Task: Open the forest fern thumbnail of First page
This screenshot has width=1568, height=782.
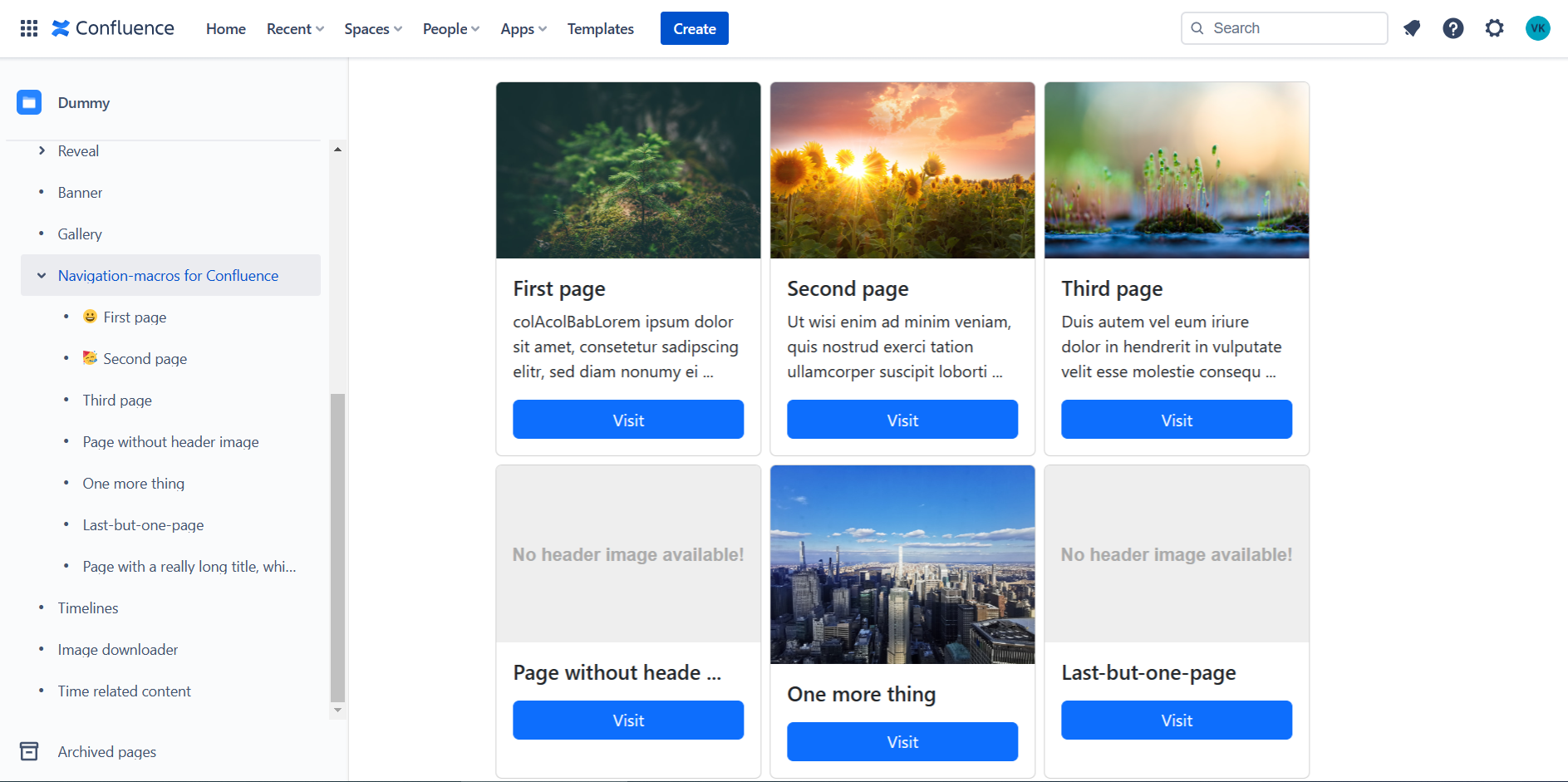Action: coord(628,170)
